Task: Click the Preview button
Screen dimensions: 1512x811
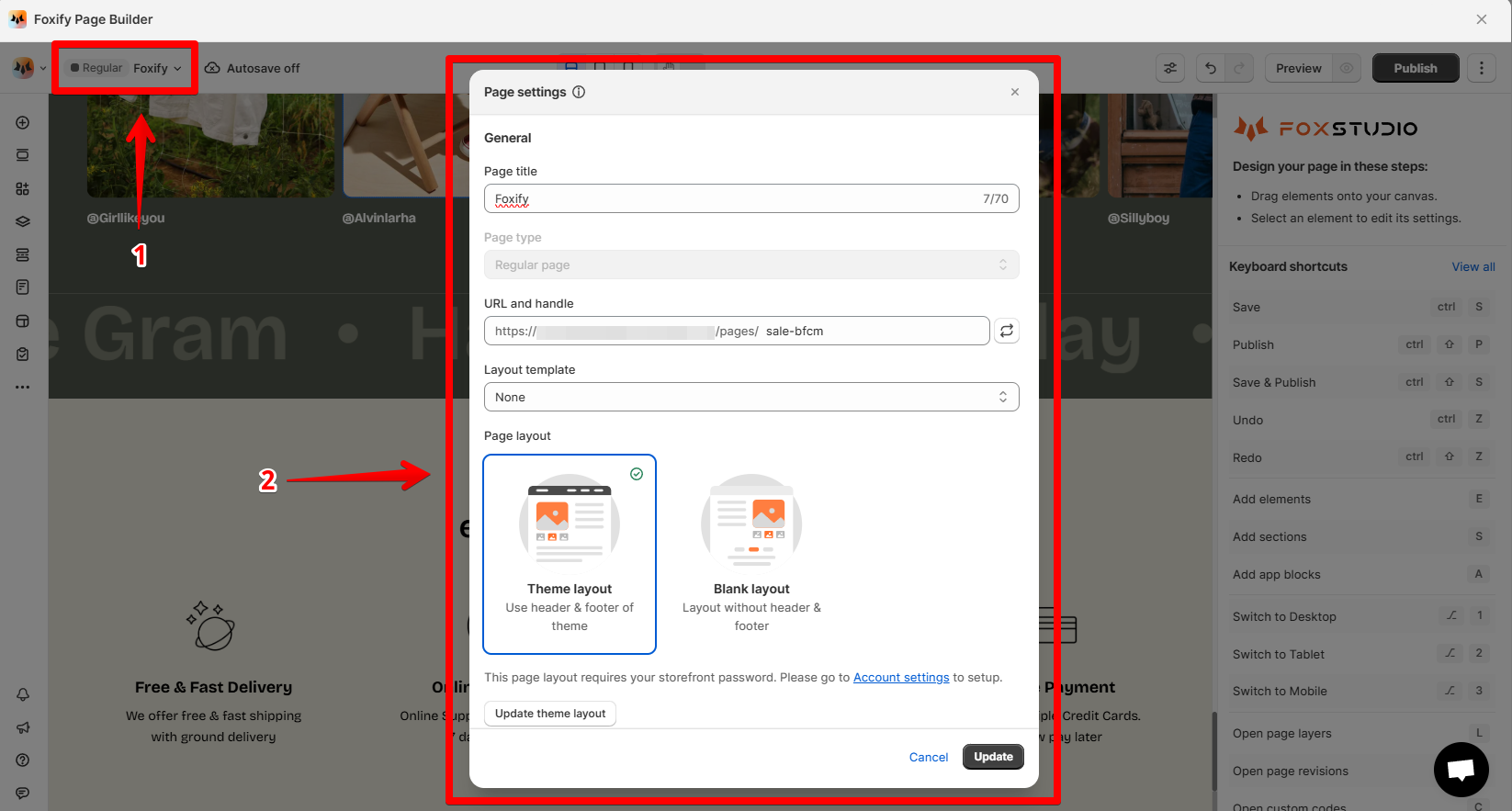Action: (x=1299, y=68)
